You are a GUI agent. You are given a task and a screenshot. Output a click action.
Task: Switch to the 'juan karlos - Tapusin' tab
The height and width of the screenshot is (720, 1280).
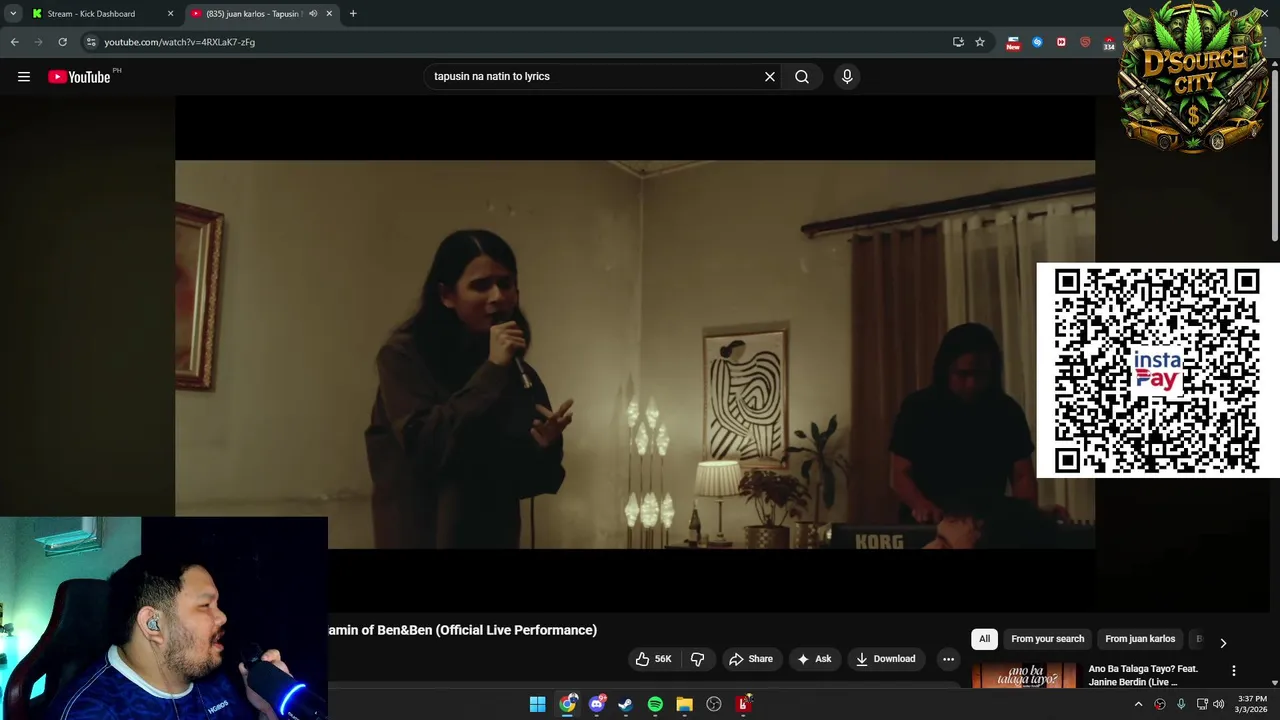[x=252, y=14]
